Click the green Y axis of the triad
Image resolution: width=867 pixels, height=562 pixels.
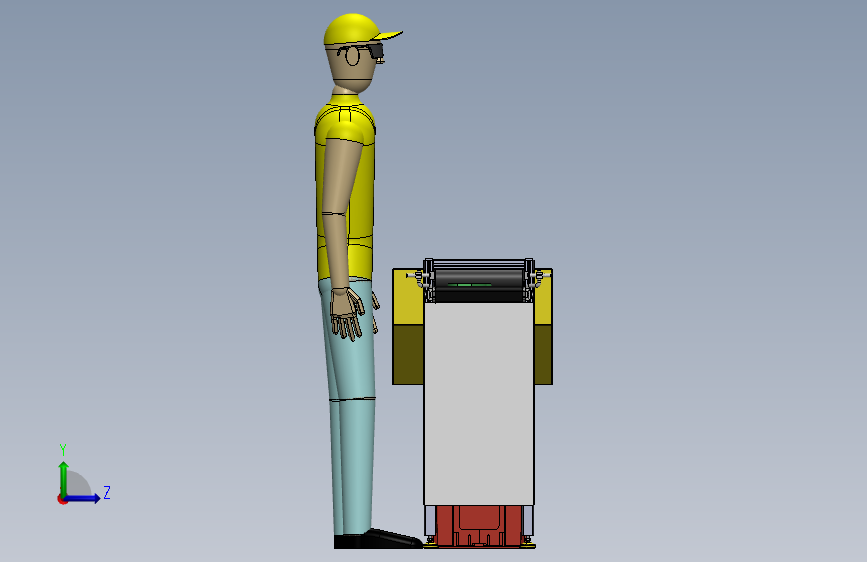click(63, 478)
